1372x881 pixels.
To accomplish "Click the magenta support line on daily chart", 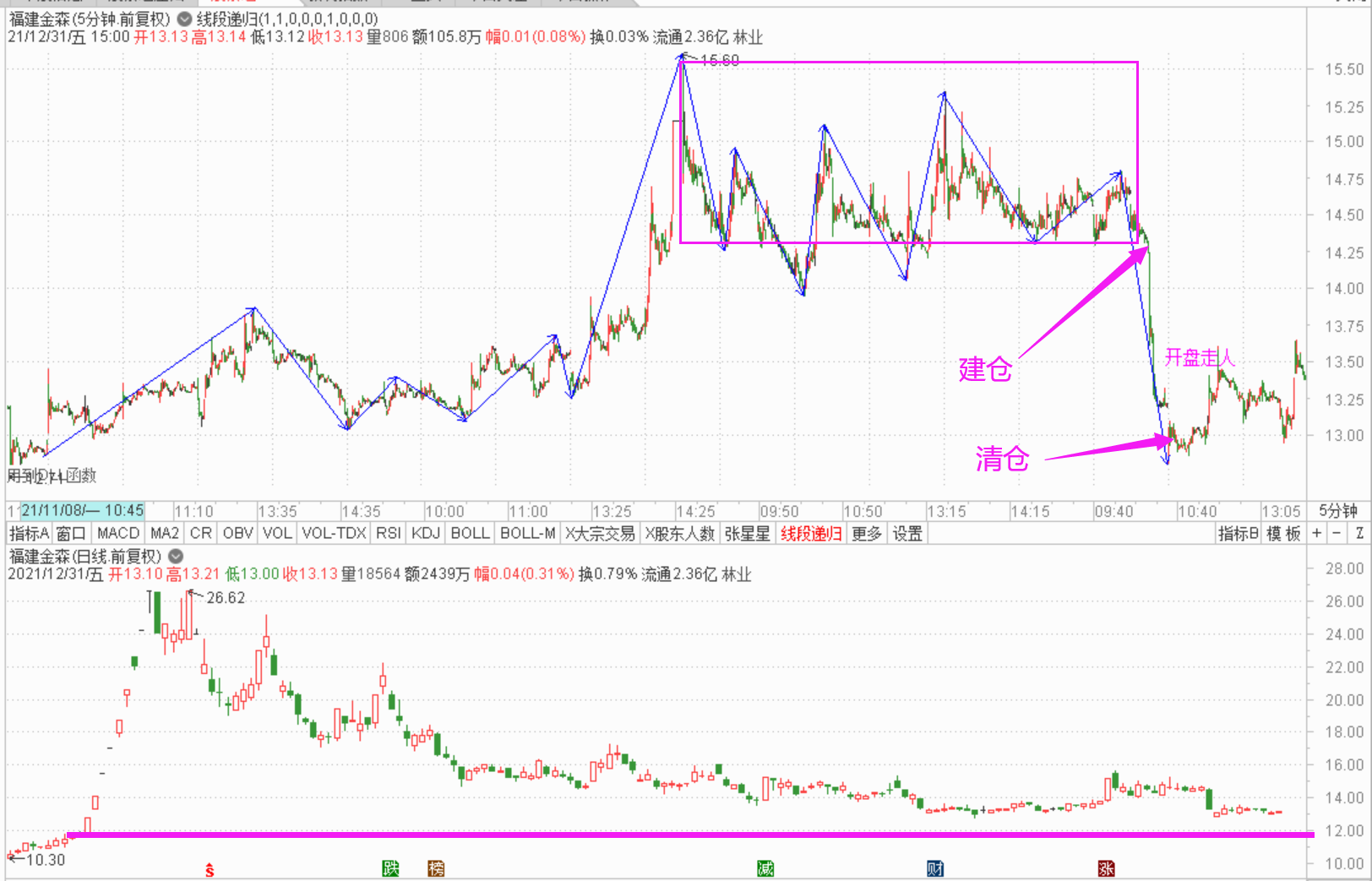I will click(x=676, y=835).
